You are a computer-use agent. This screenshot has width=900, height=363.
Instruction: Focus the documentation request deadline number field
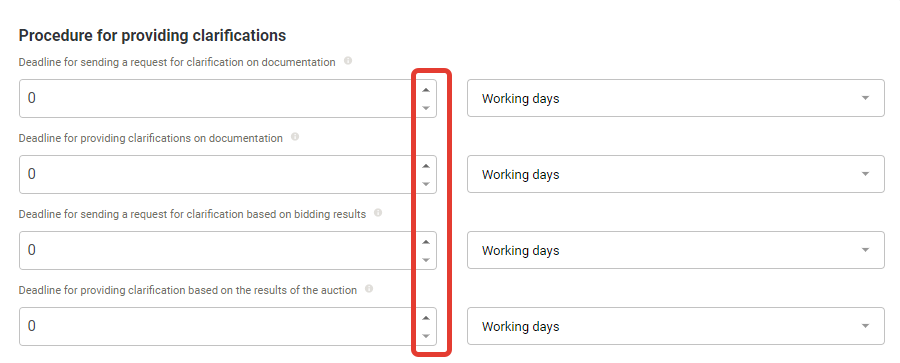coord(218,98)
